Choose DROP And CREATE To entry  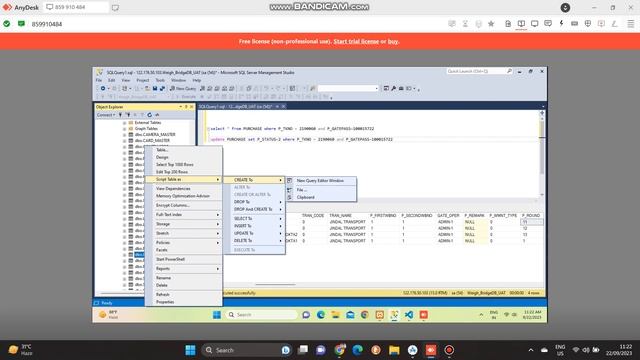coord(254,209)
